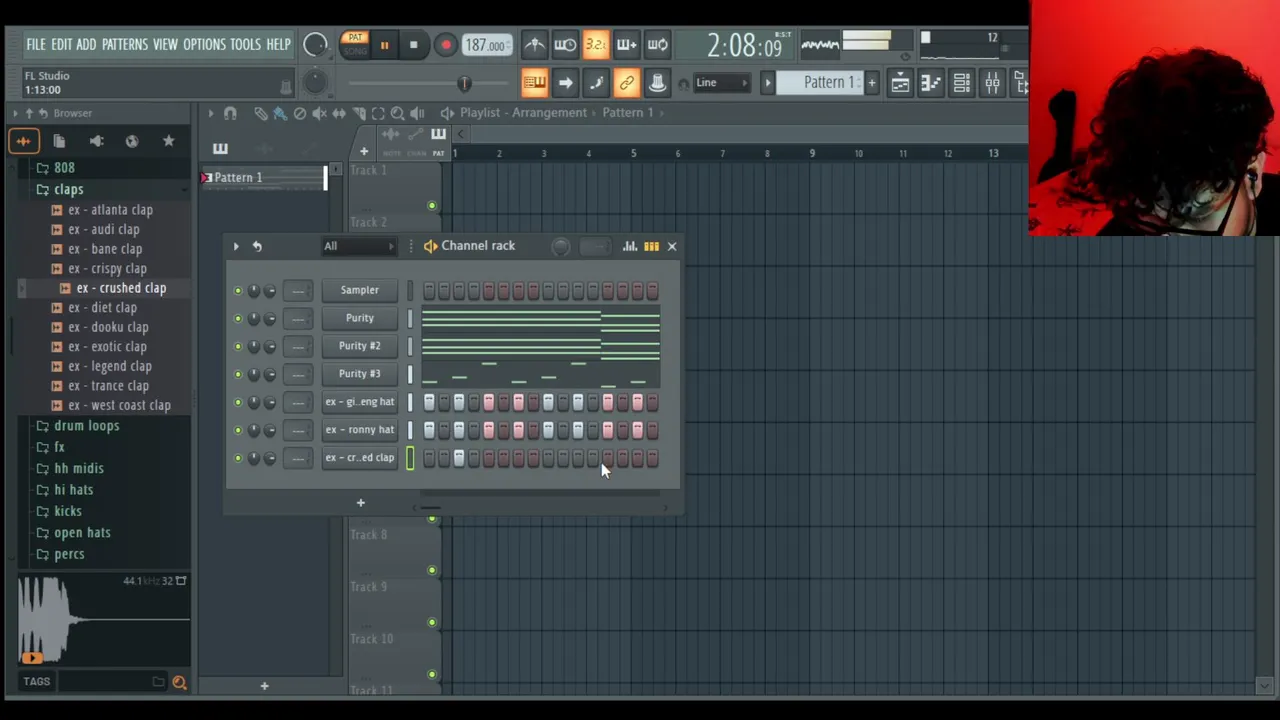Toggle the metronome icon
Image resolution: width=1280 pixels, height=720 pixels.
point(535,44)
